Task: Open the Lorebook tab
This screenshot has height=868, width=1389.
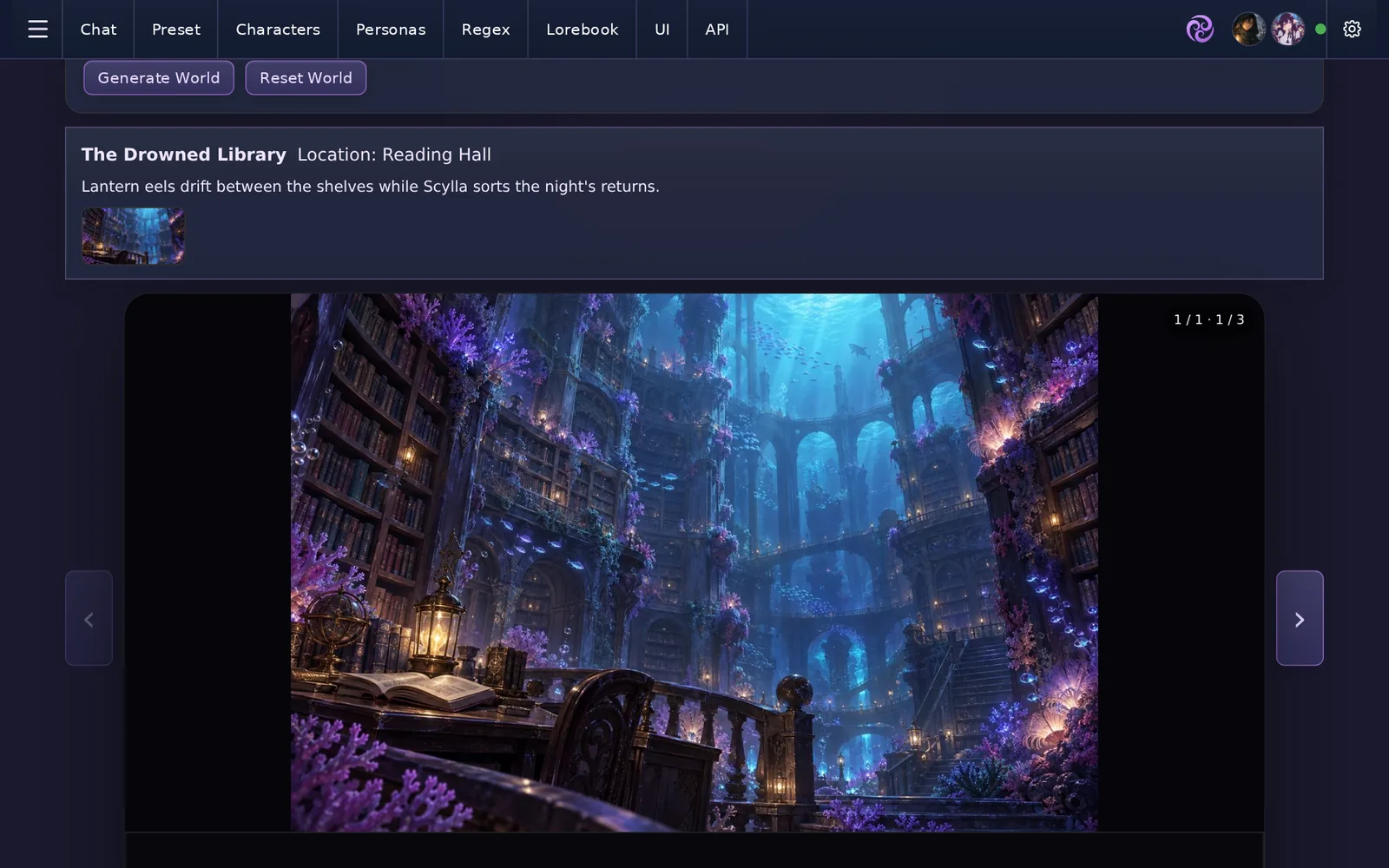Action: [x=583, y=30]
